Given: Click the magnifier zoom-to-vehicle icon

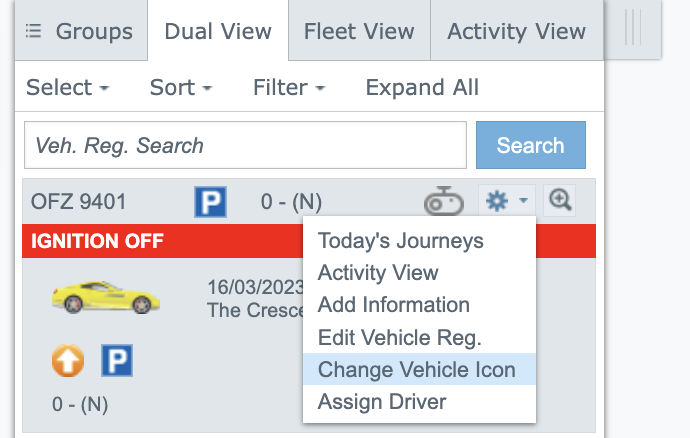Looking at the screenshot, I should pyautogui.click(x=560, y=201).
